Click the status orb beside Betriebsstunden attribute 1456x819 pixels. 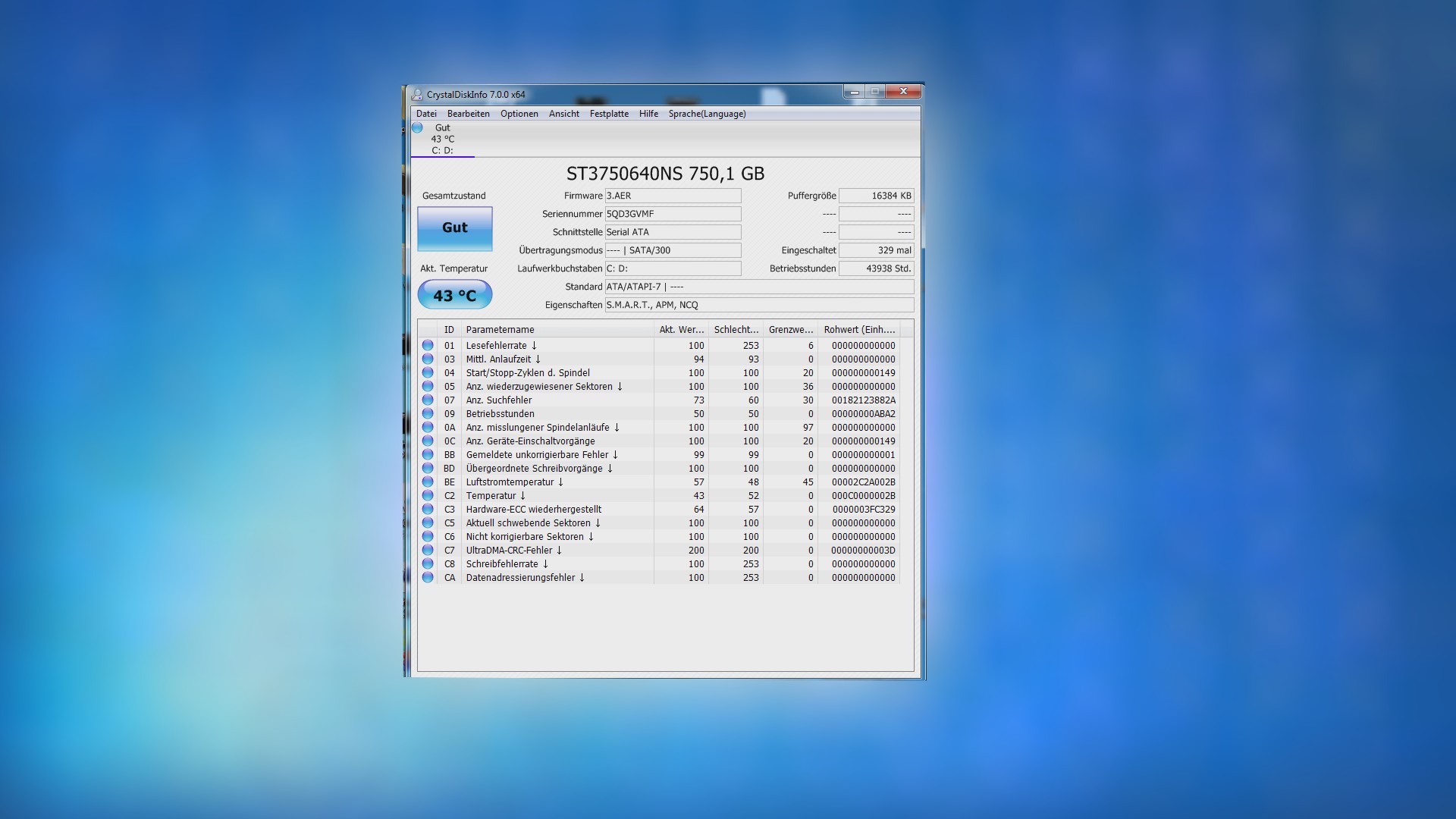tap(428, 413)
